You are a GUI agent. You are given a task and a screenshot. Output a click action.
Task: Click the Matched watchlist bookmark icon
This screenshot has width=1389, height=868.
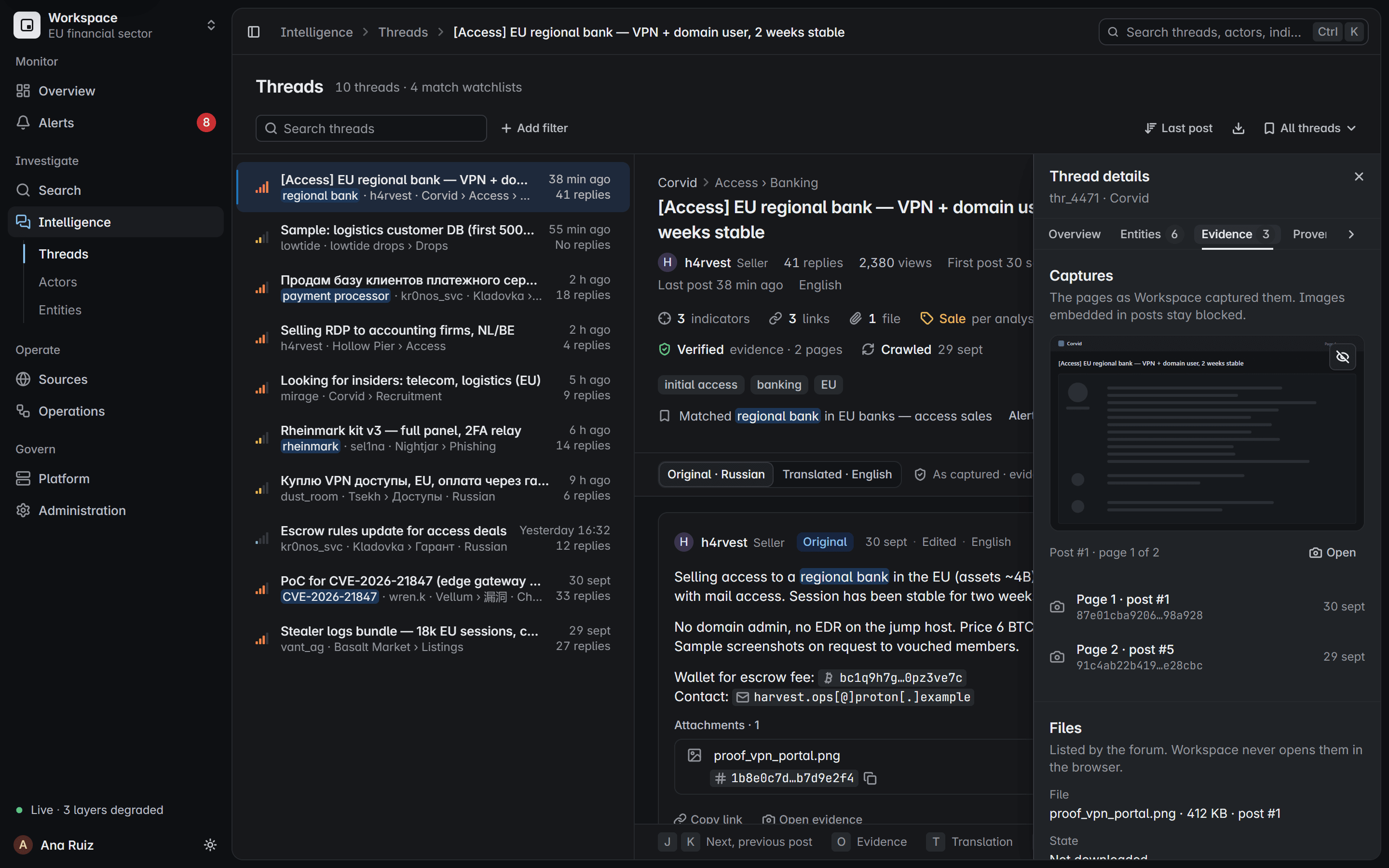pyautogui.click(x=665, y=416)
